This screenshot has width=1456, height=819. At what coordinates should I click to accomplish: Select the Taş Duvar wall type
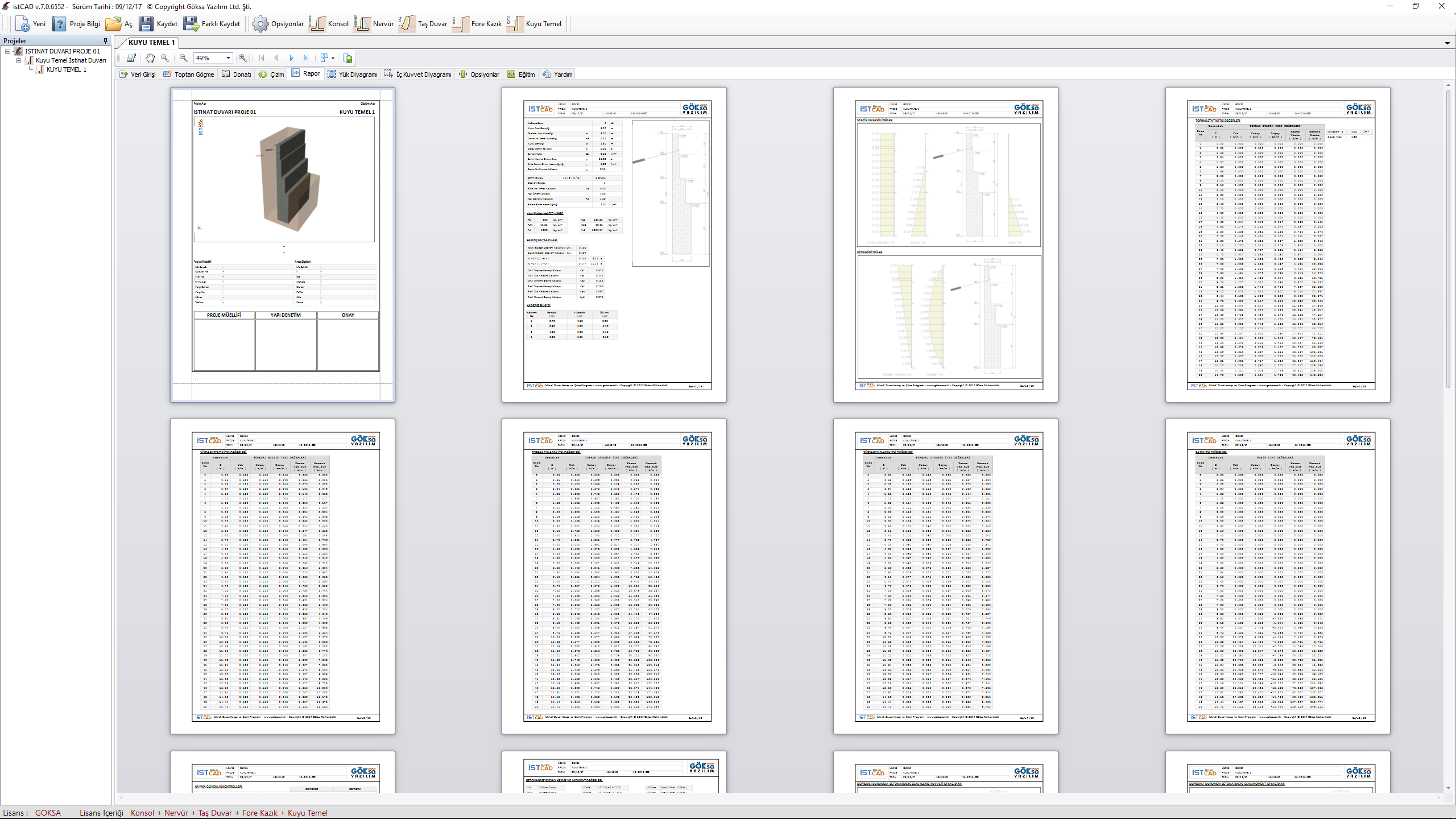coord(423,24)
